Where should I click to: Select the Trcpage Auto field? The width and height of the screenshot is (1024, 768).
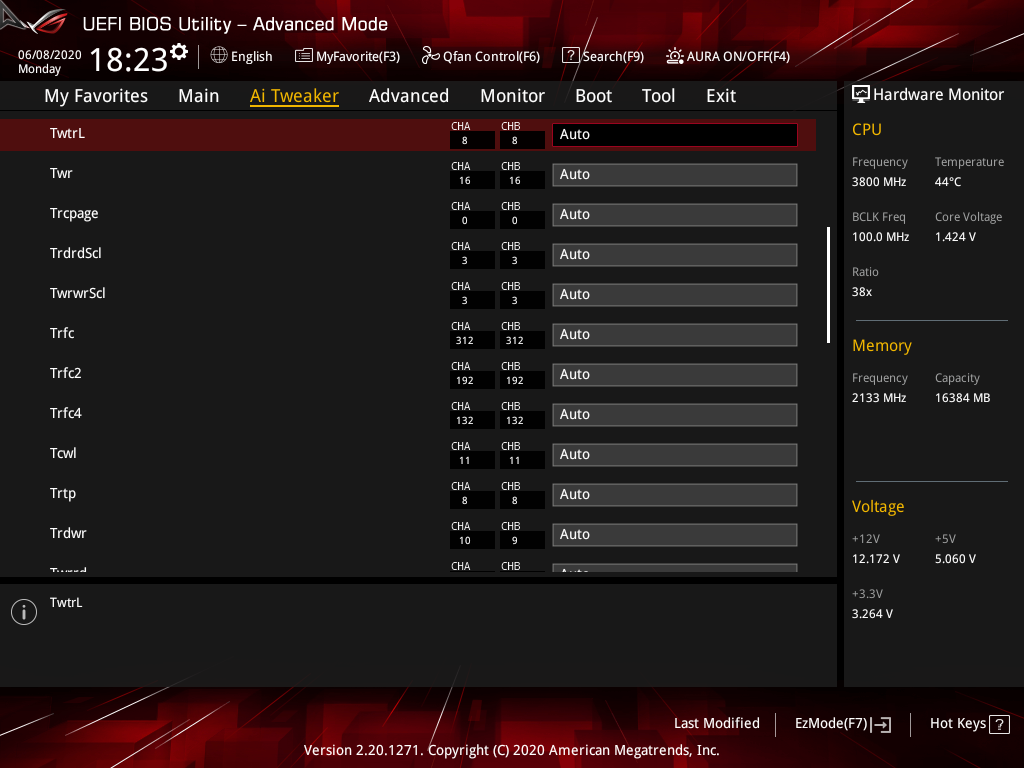[675, 214]
